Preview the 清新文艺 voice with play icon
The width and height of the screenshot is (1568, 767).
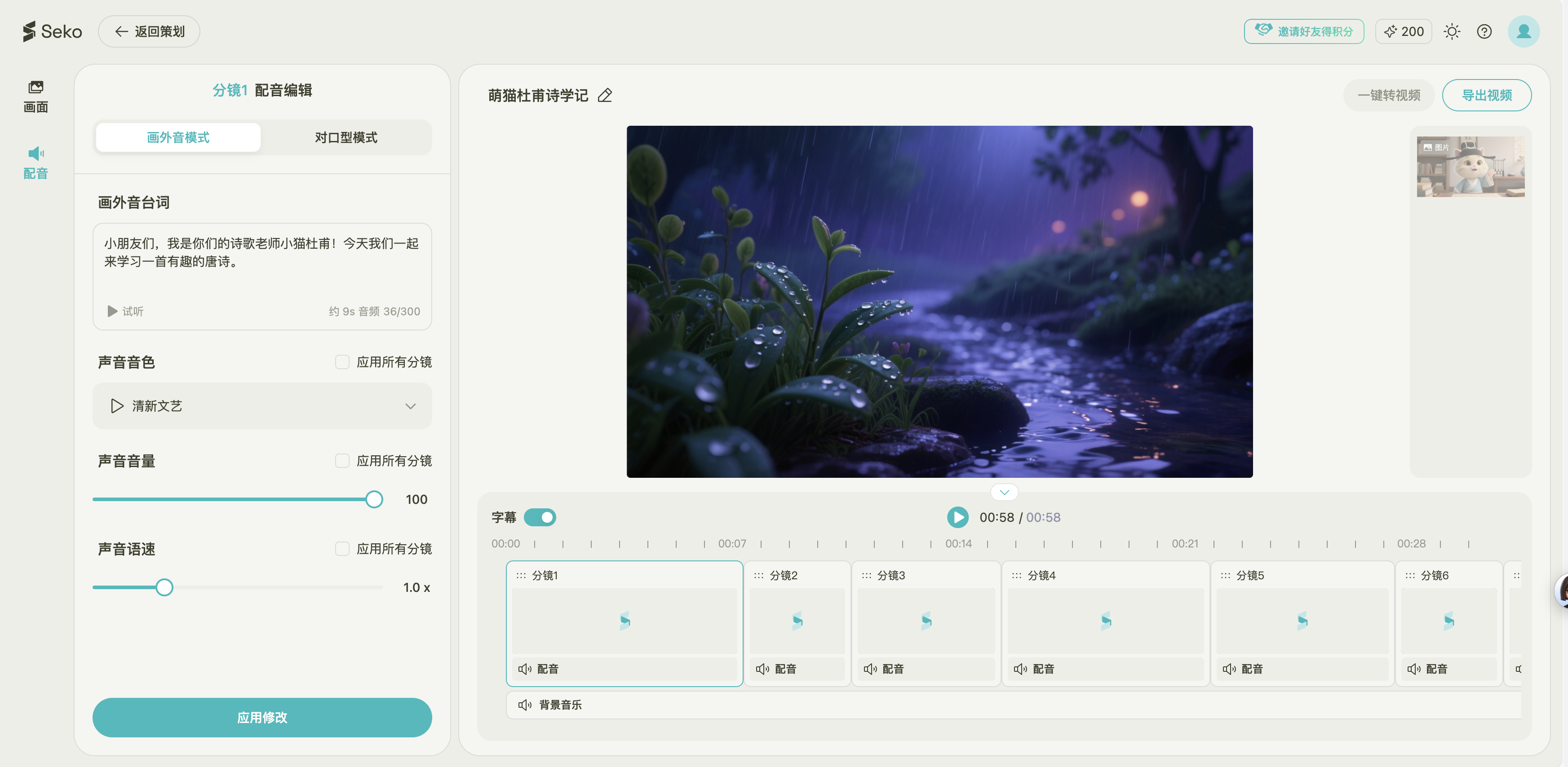coord(117,406)
